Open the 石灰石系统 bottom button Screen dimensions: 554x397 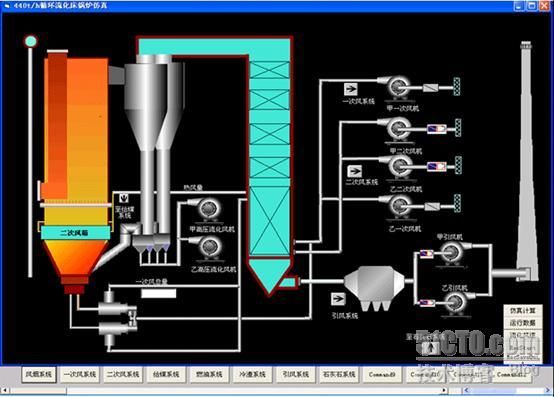pyautogui.click(x=338, y=374)
